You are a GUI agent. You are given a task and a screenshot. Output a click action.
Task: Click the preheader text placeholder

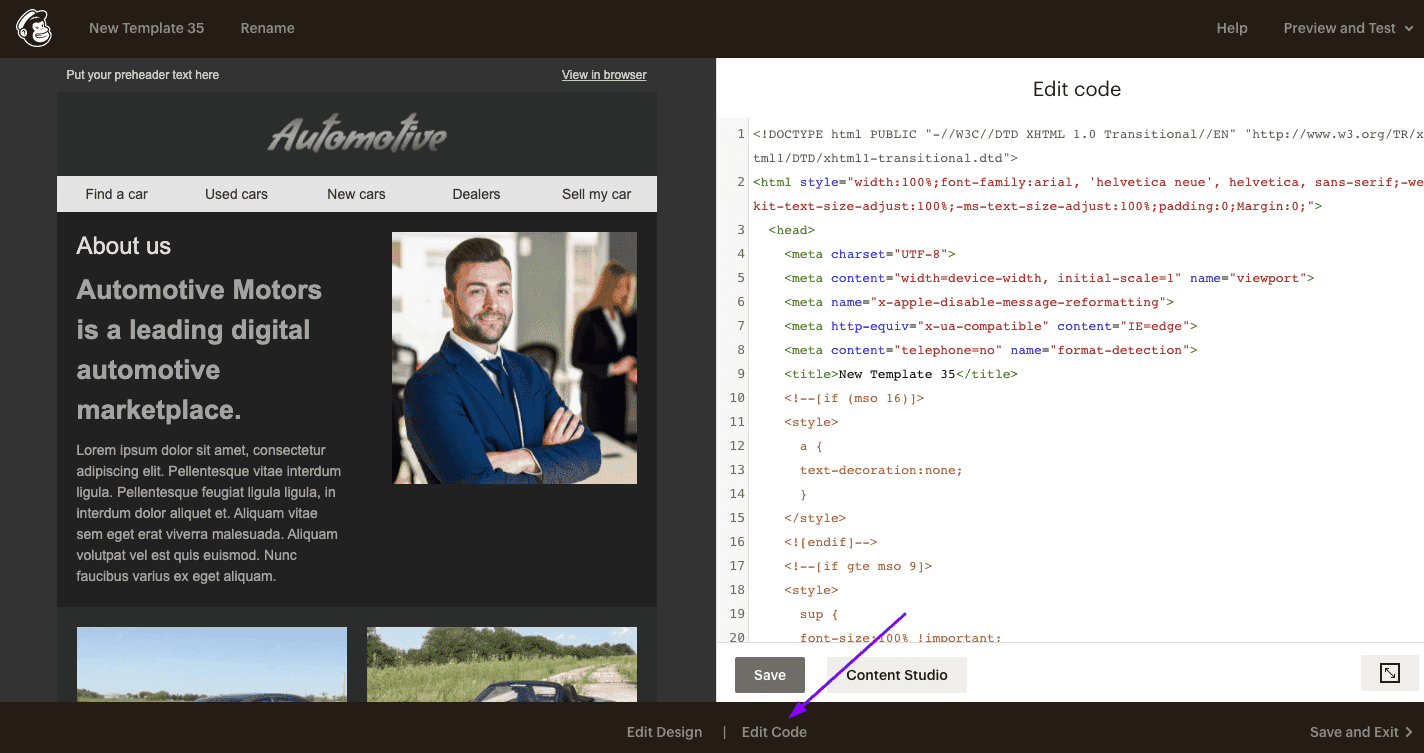[142, 74]
